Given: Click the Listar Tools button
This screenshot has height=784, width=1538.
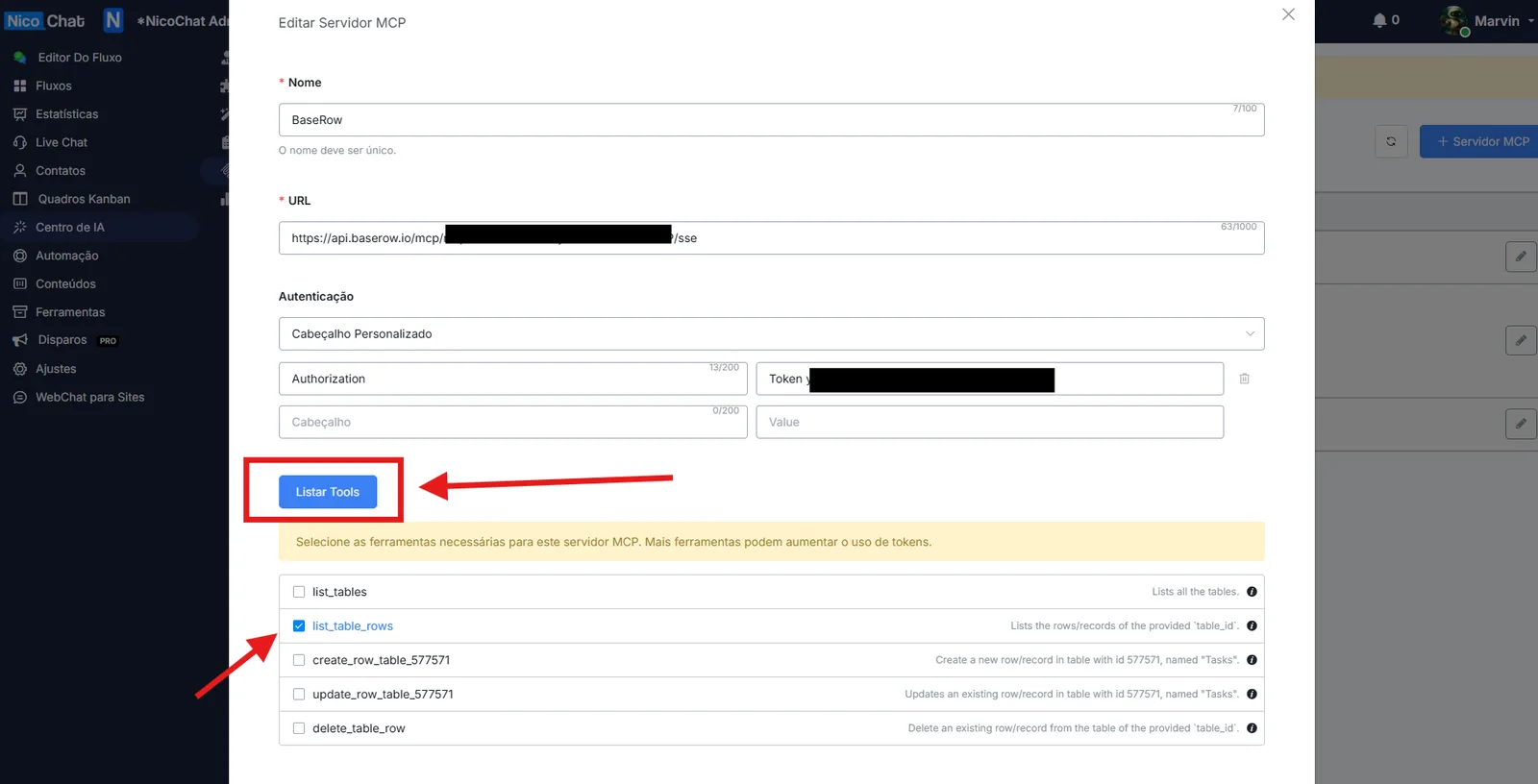Looking at the screenshot, I should (x=328, y=492).
